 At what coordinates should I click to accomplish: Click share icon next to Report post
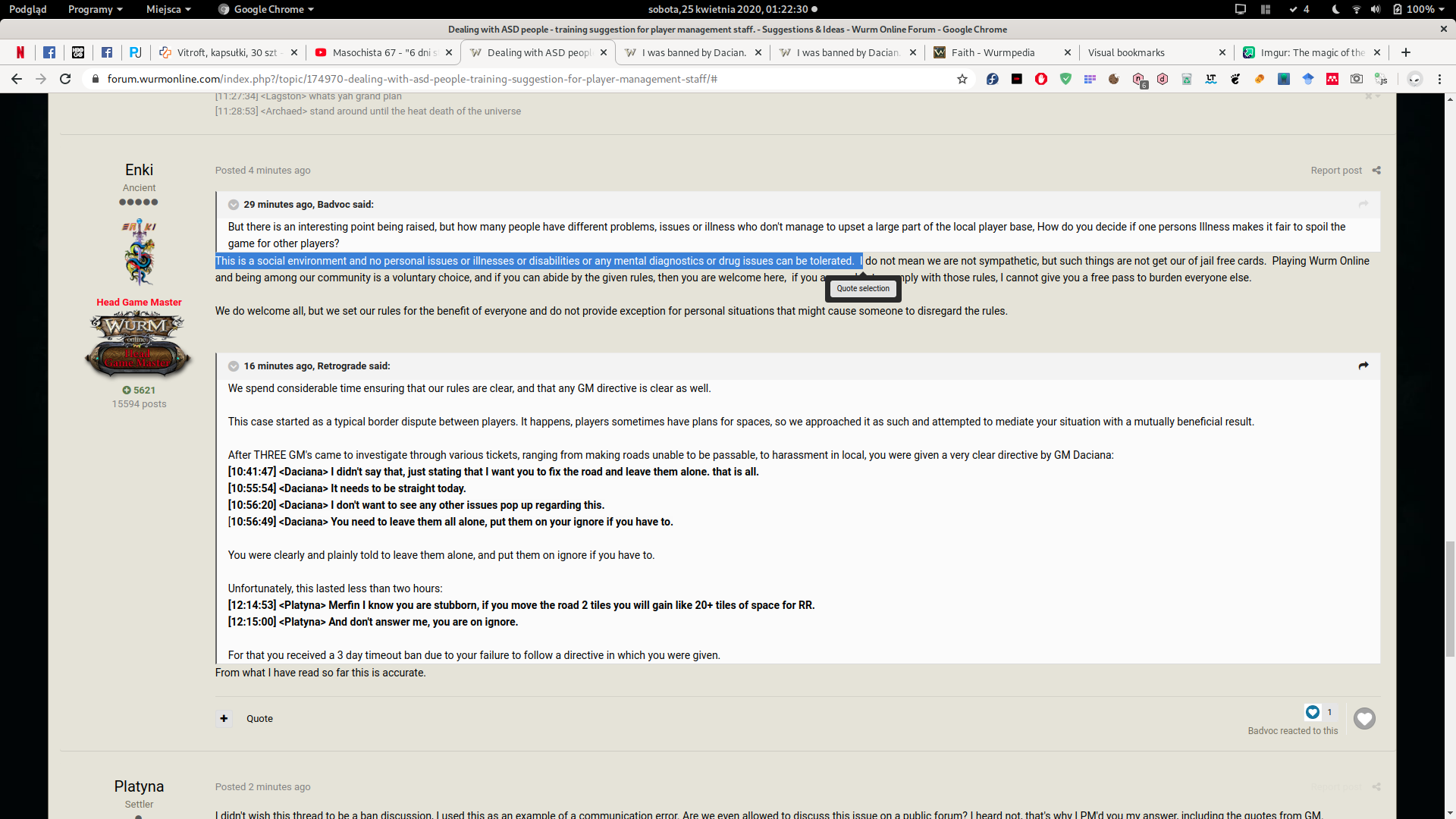[x=1376, y=171]
